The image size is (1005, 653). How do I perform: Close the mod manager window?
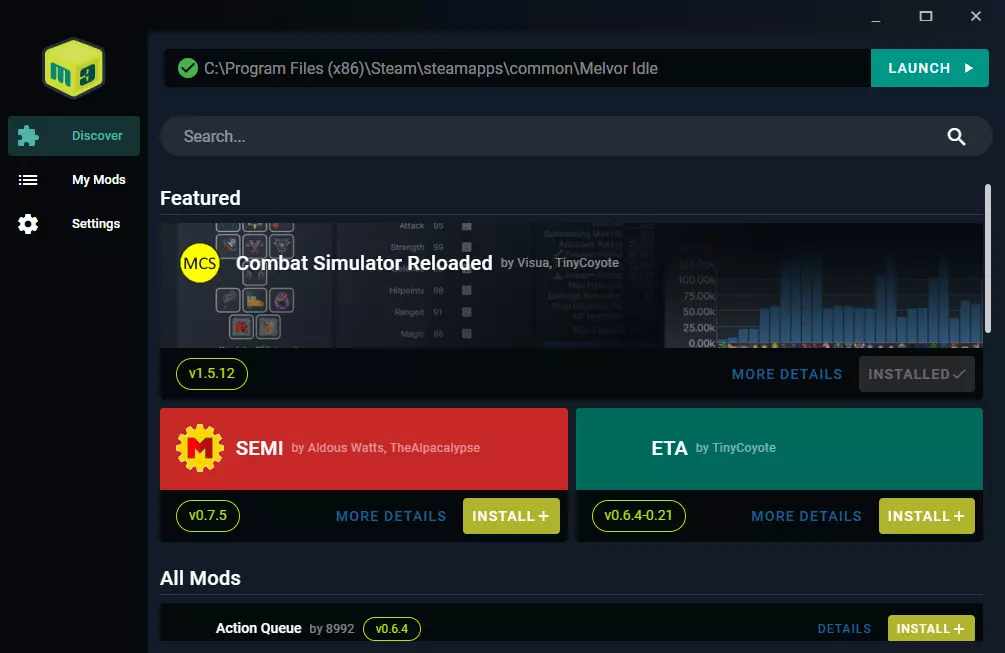coord(976,17)
